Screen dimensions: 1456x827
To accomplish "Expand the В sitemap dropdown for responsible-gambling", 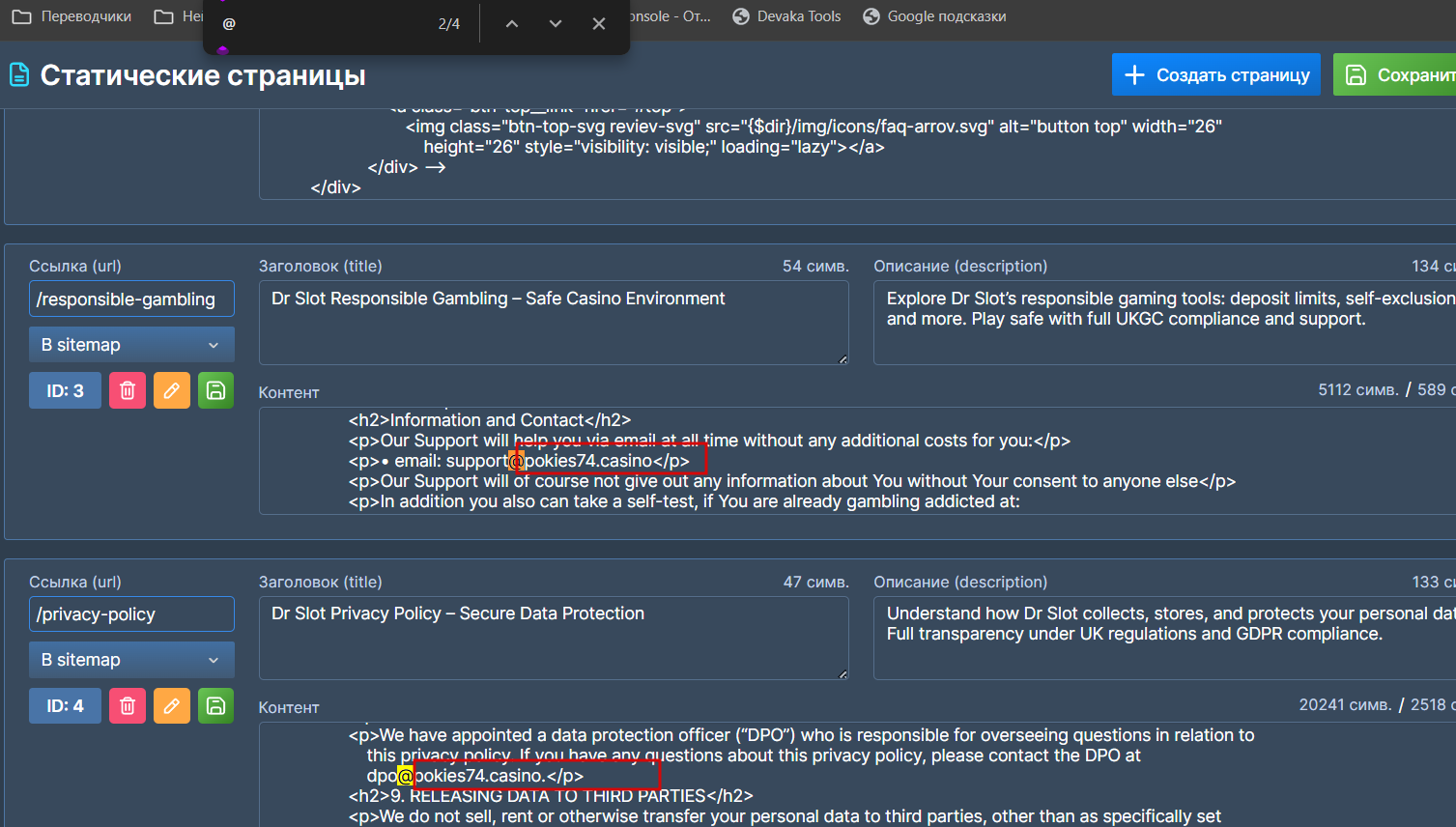I will point(131,345).
